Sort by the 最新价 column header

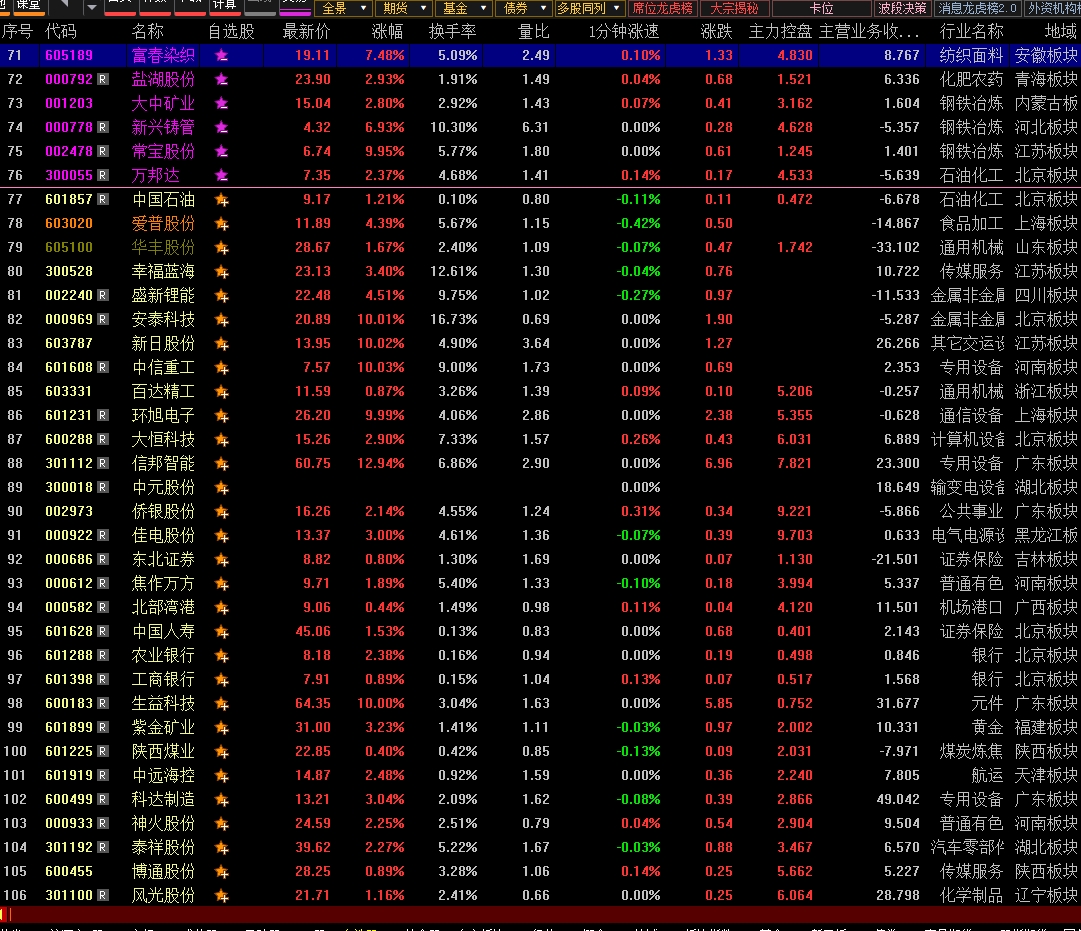tap(306, 32)
